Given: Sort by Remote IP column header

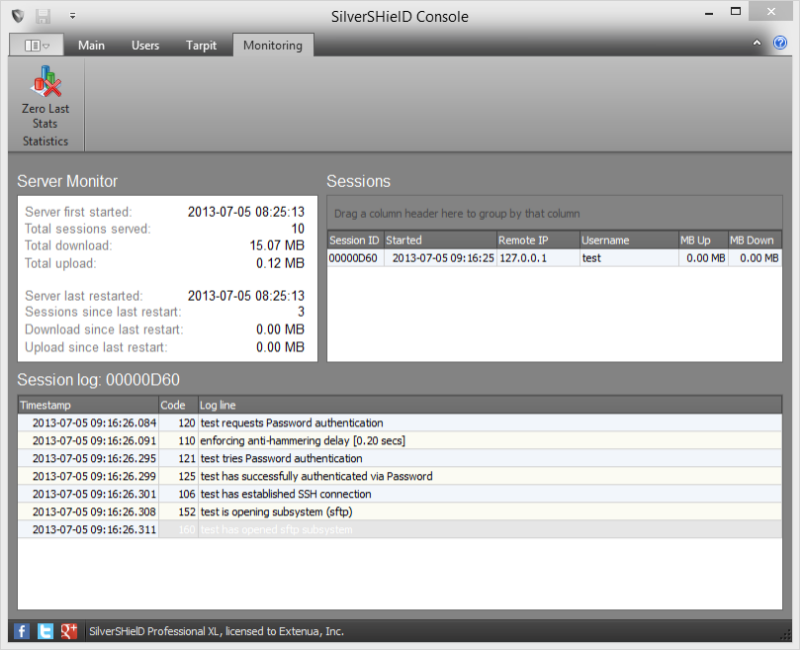Looking at the screenshot, I should point(538,240).
